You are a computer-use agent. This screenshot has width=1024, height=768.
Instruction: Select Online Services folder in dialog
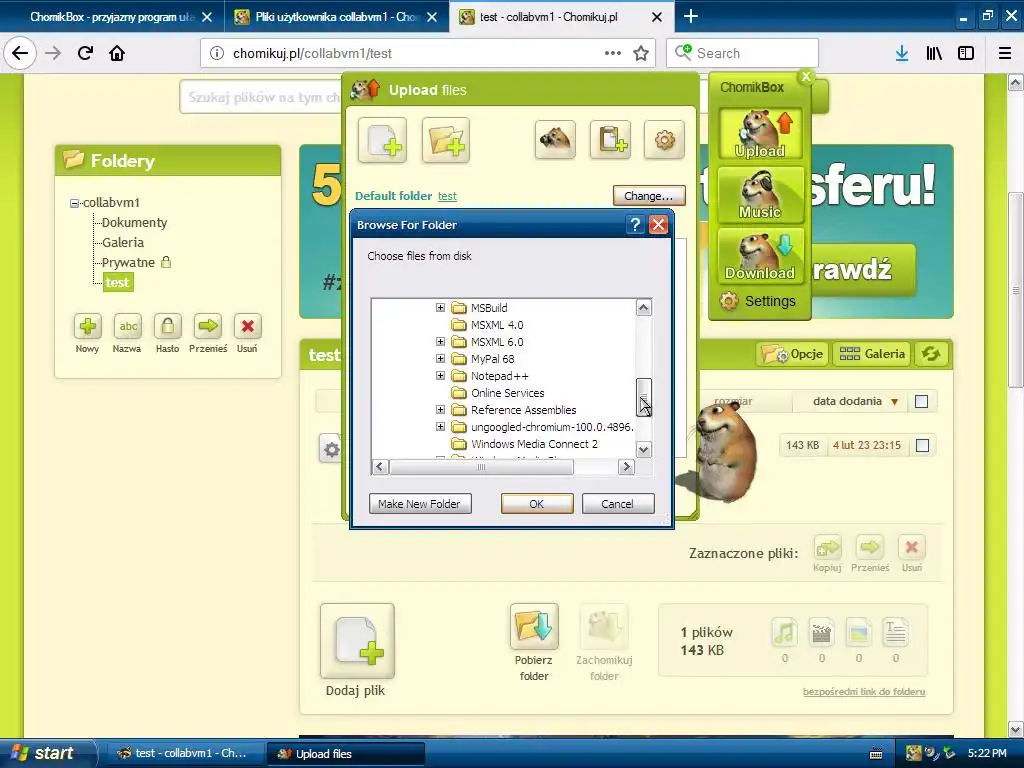point(507,392)
